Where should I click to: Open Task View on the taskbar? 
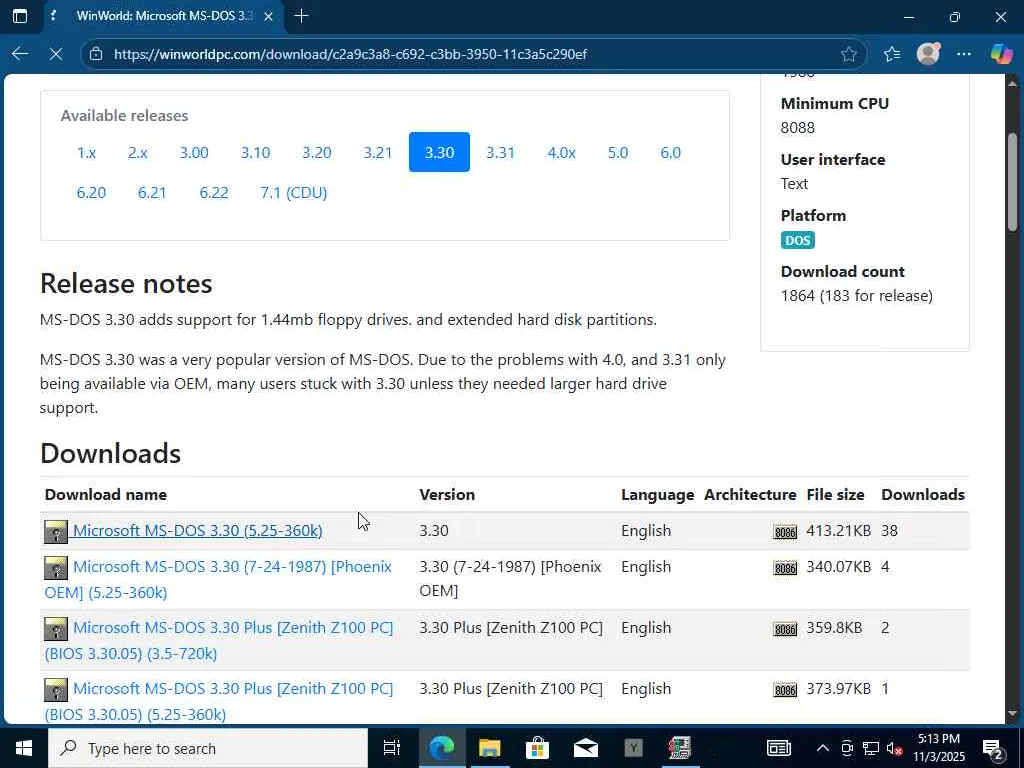(391, 748)
